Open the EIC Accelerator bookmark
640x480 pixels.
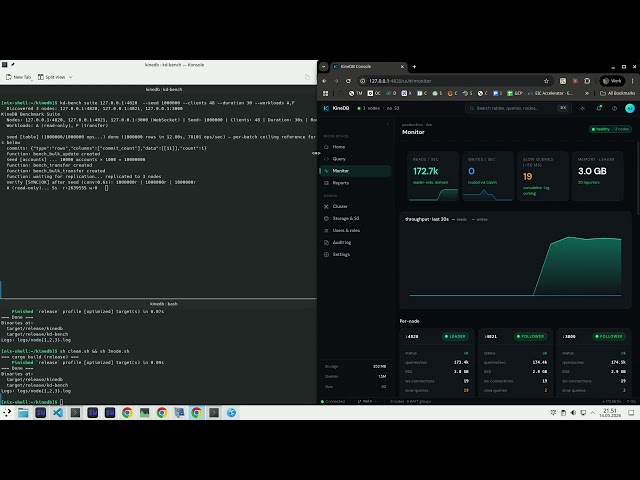tap(550, 93)
